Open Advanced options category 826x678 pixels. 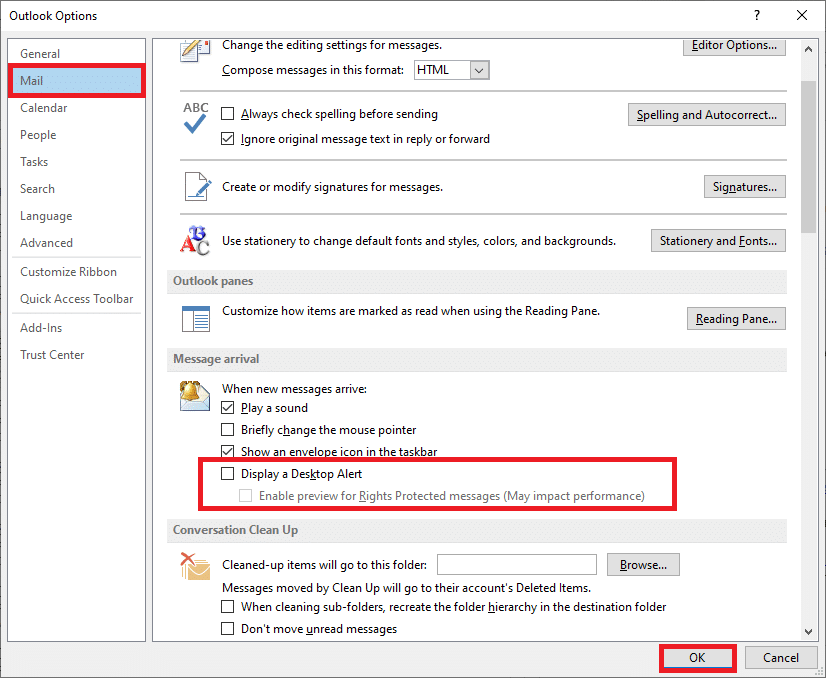[76, 243]
